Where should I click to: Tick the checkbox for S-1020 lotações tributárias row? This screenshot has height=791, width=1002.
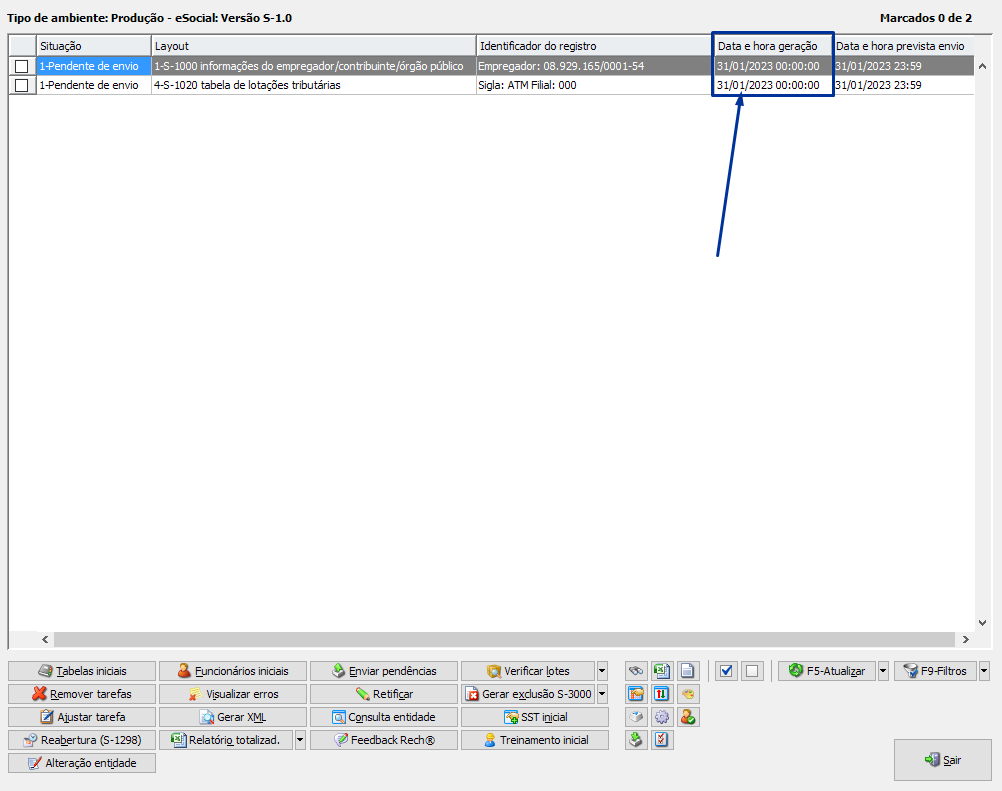tap(22, 85)
